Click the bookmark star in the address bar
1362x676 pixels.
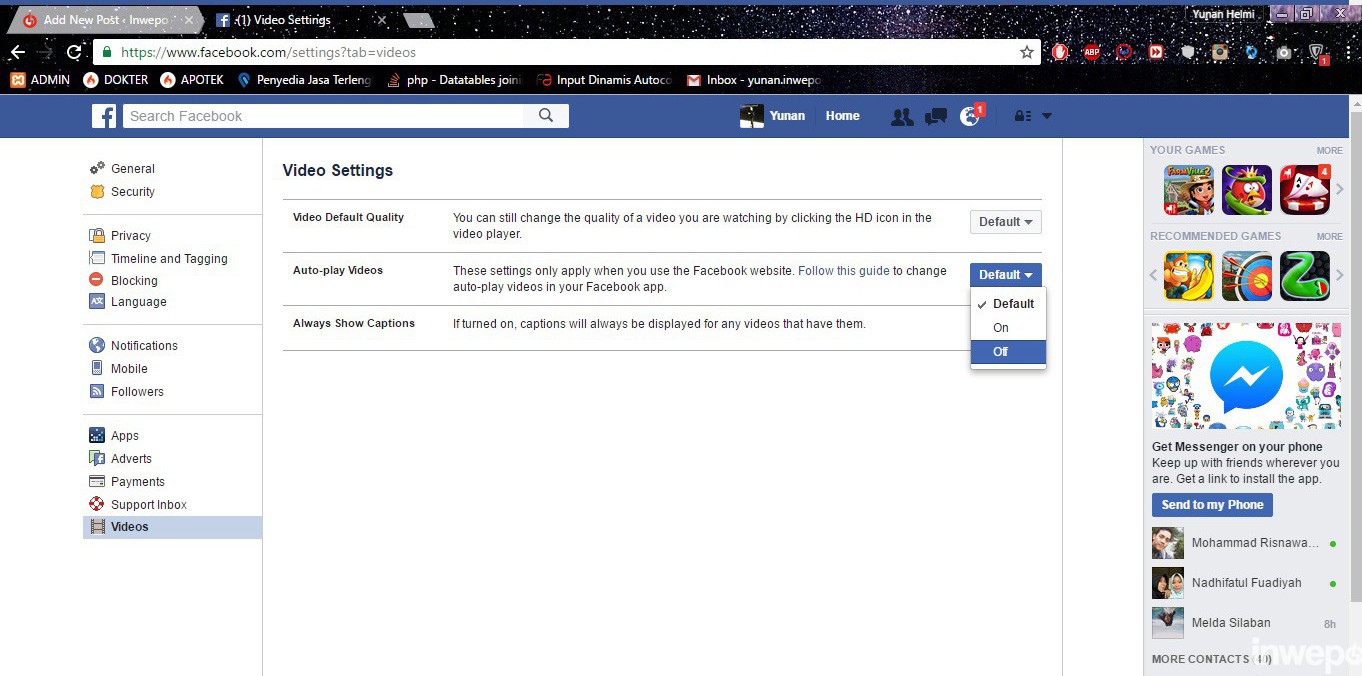[x=1027, y=51]
